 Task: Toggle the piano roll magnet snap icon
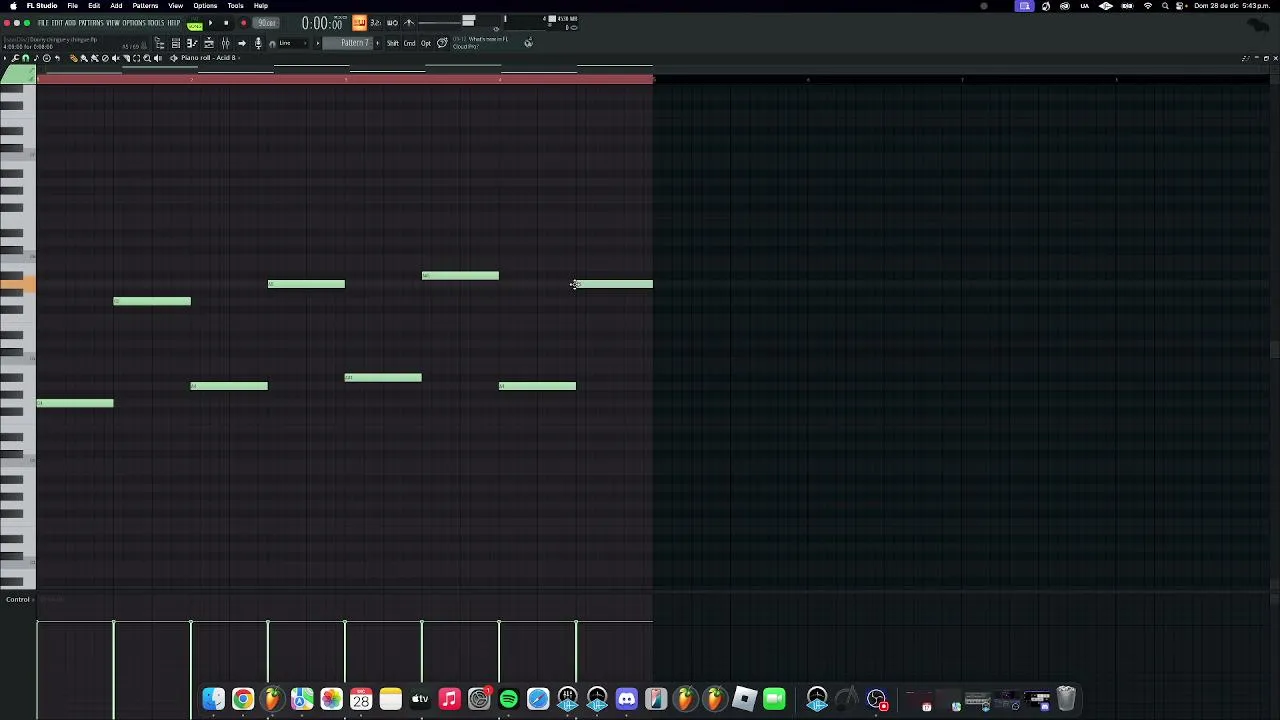click(25, 58)
